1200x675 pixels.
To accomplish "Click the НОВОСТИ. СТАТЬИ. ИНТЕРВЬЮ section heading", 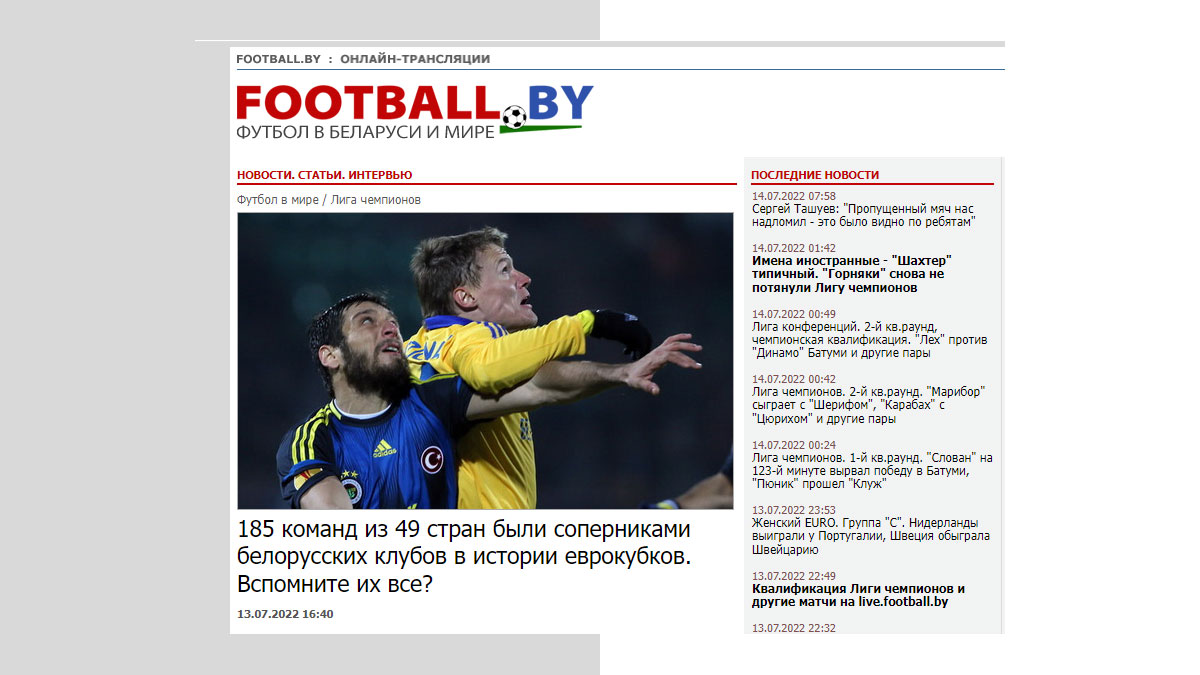I will [324, 175].
